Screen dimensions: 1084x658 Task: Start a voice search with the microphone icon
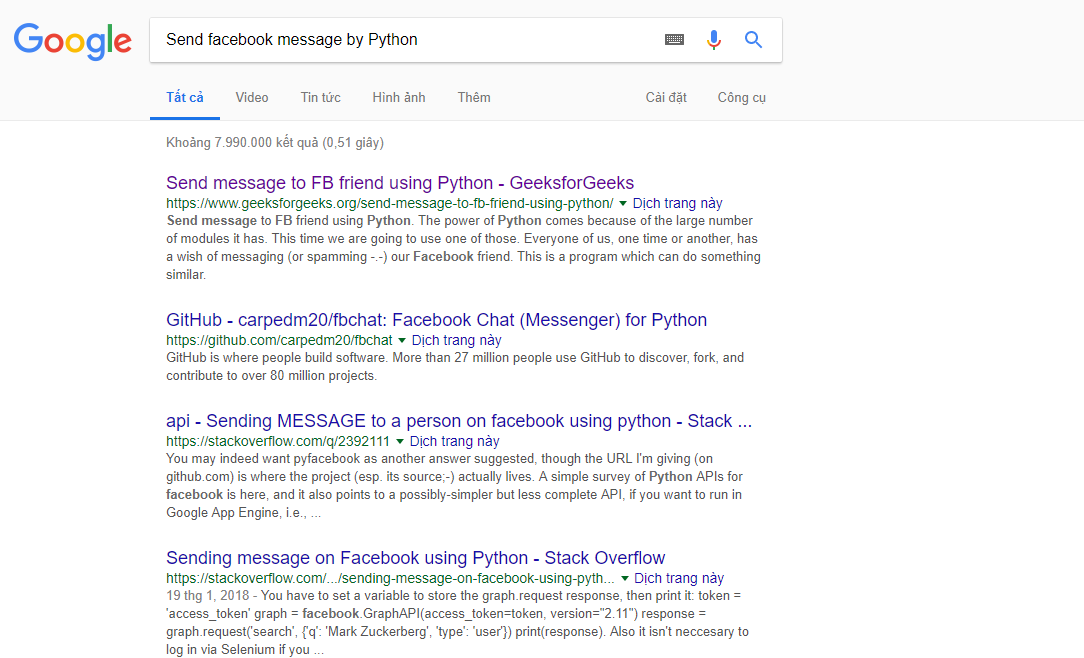[x=713, y=39]
